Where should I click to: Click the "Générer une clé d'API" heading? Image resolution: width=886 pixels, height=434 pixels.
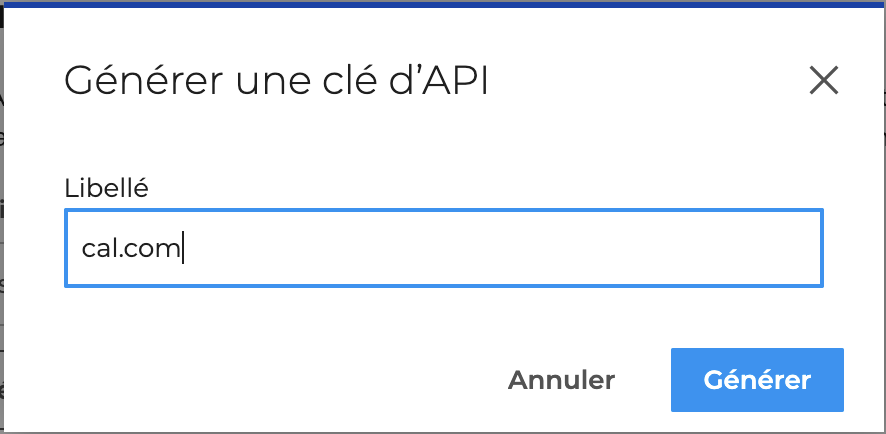click(276, 81)
